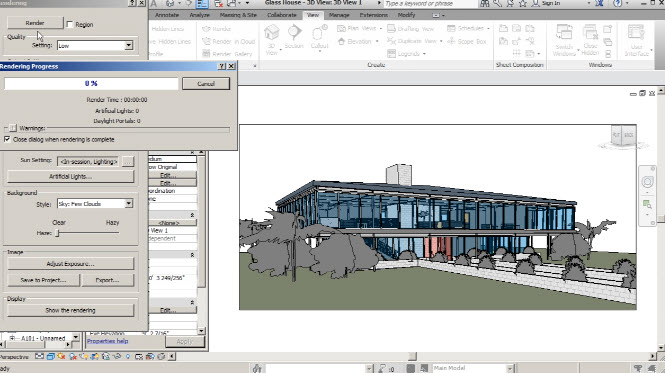Uncheck Close dialog when rendering is complete
Image resolution: width=665 pixels, height=373 pixels.
coord(7,139)
